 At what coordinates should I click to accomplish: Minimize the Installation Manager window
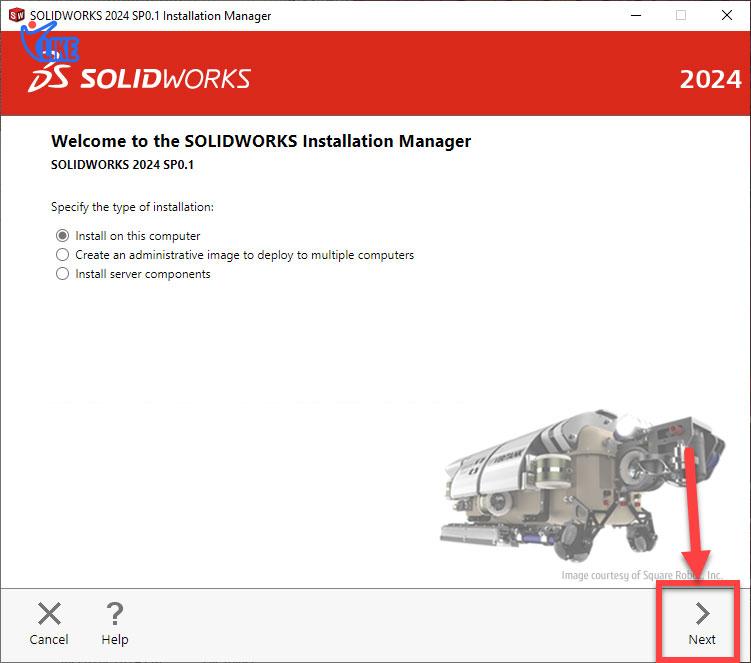click(636, 15)
